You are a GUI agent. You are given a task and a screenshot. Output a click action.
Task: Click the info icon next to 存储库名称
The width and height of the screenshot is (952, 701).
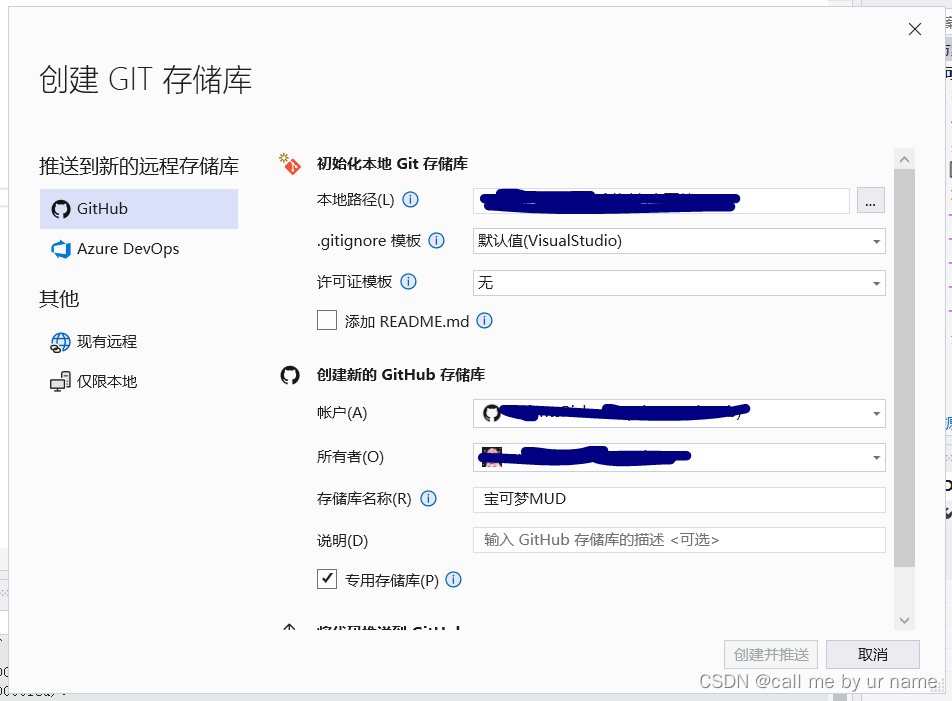point(428,498)
